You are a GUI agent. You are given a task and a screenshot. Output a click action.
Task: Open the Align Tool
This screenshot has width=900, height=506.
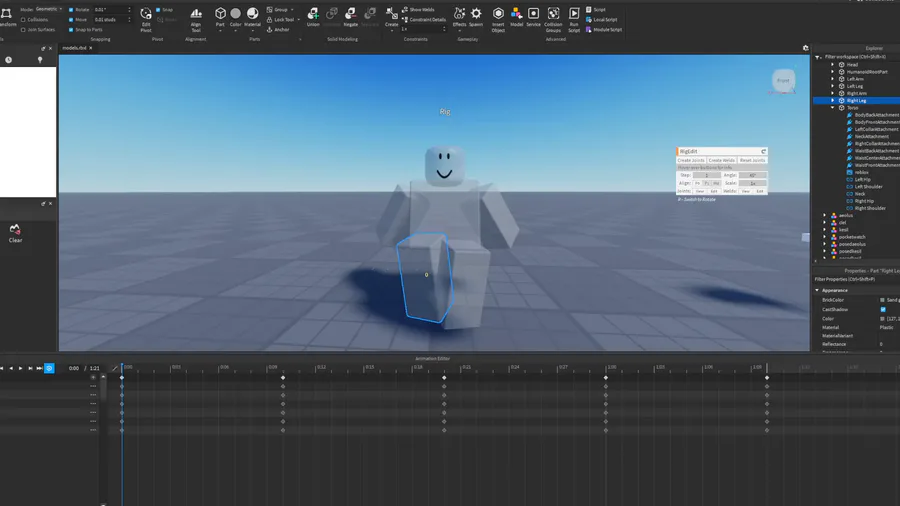tap(196, 18)
